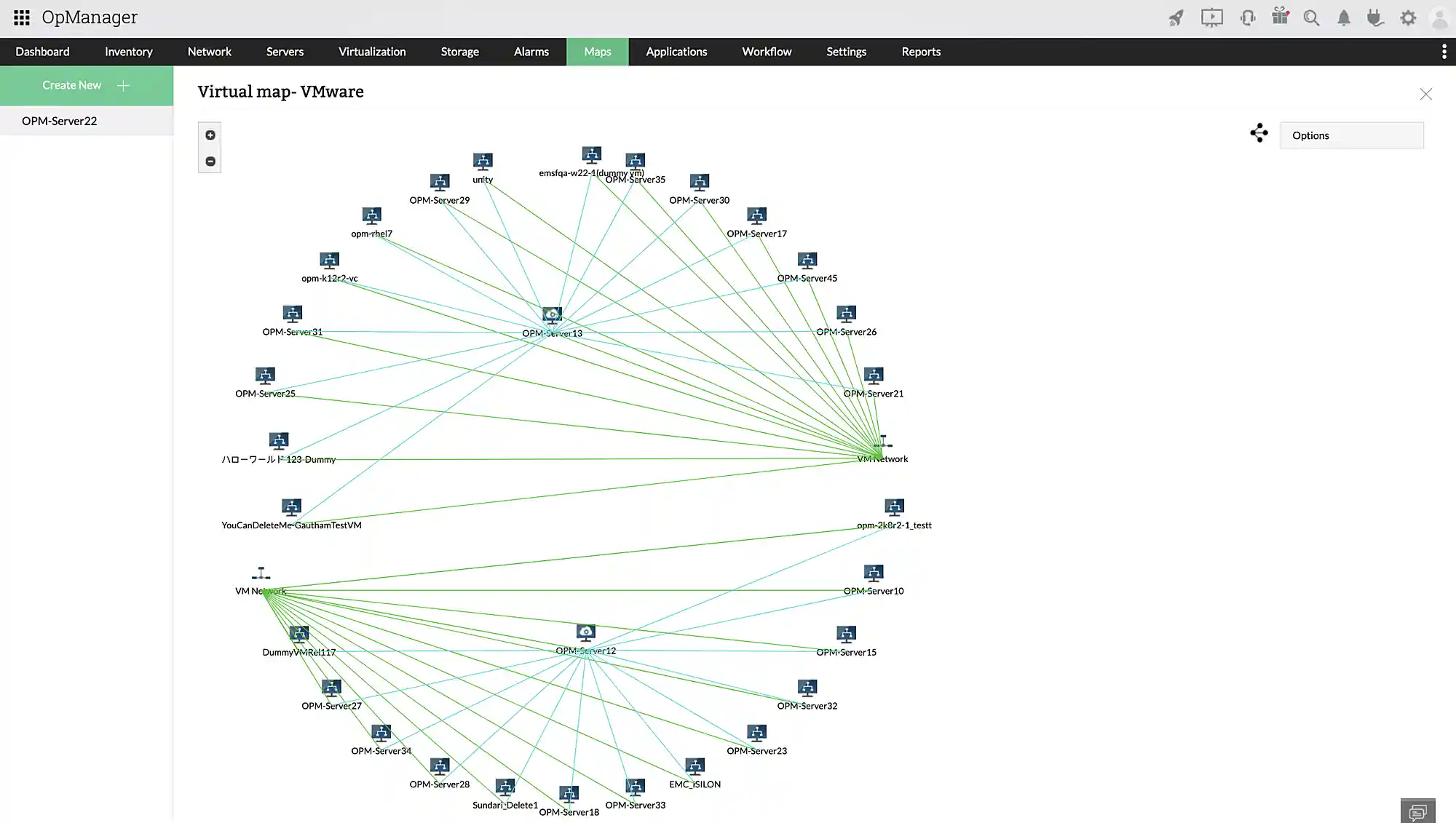Click the rocket quick-start icon
Viewport: 1456px width, 823px height.
(1176, 18)
